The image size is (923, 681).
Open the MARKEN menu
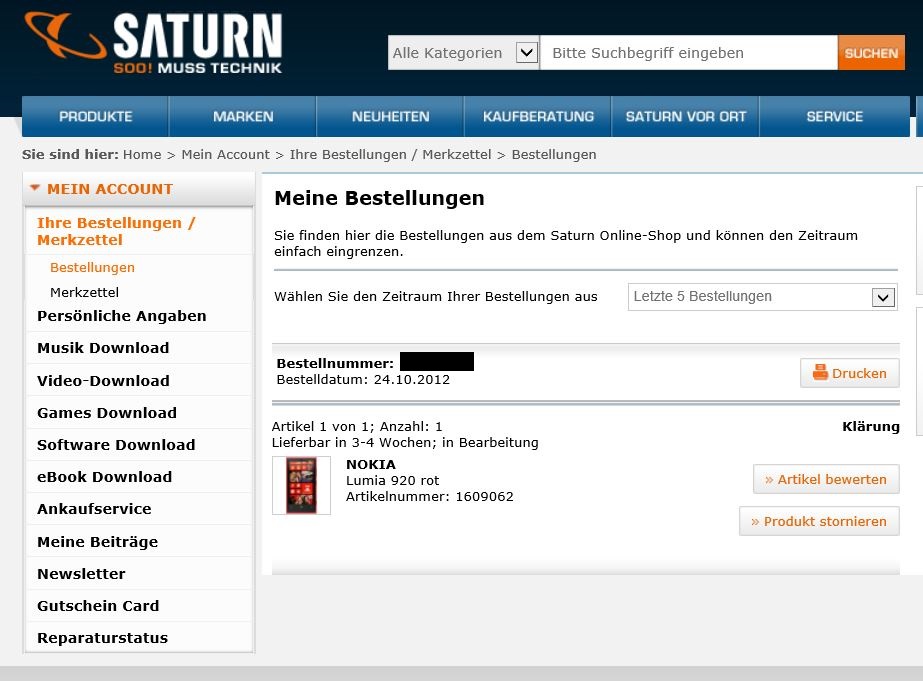[x=243, y=117]
